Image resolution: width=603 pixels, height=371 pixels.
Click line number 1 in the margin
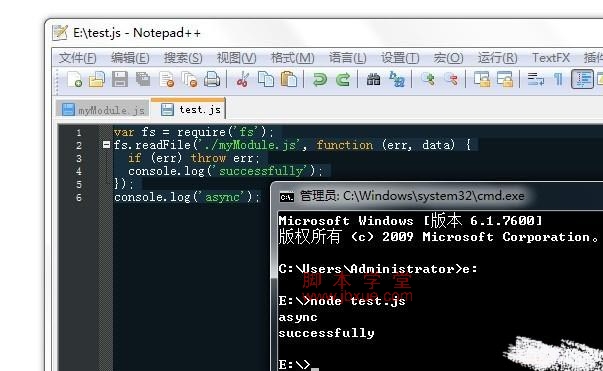(79, 133)
